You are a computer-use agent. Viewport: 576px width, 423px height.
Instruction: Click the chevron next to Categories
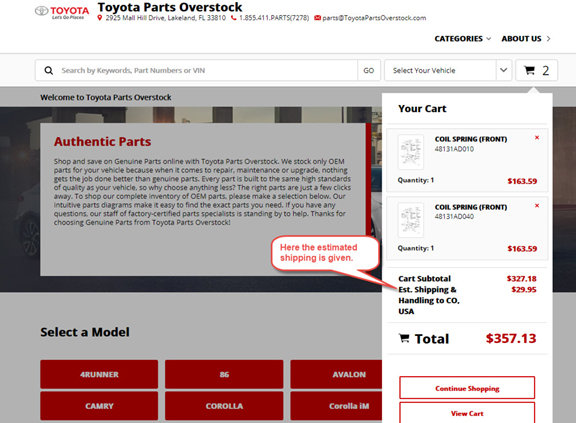pos(489,39)
